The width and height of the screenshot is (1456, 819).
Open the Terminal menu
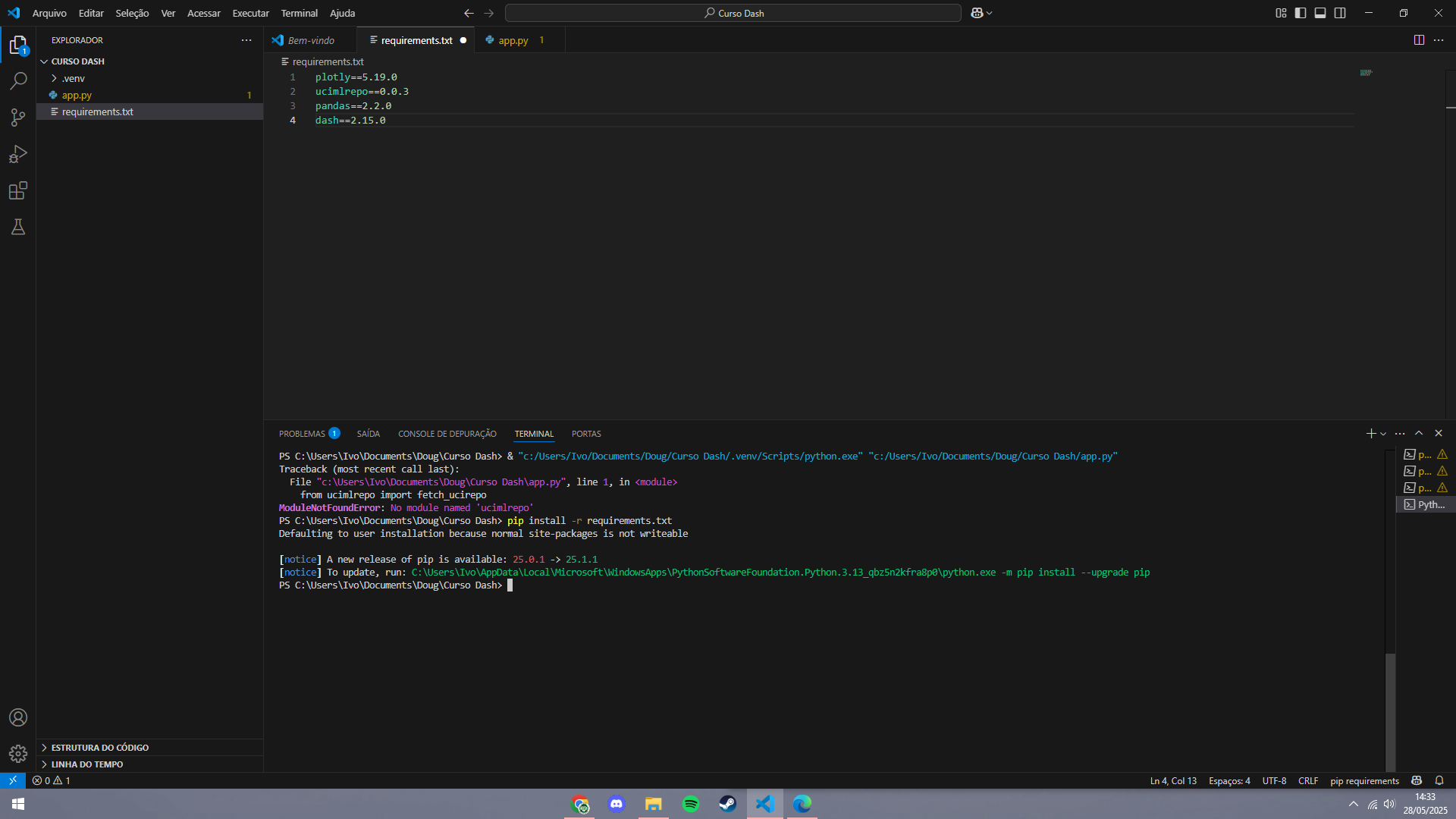(300, 13)
